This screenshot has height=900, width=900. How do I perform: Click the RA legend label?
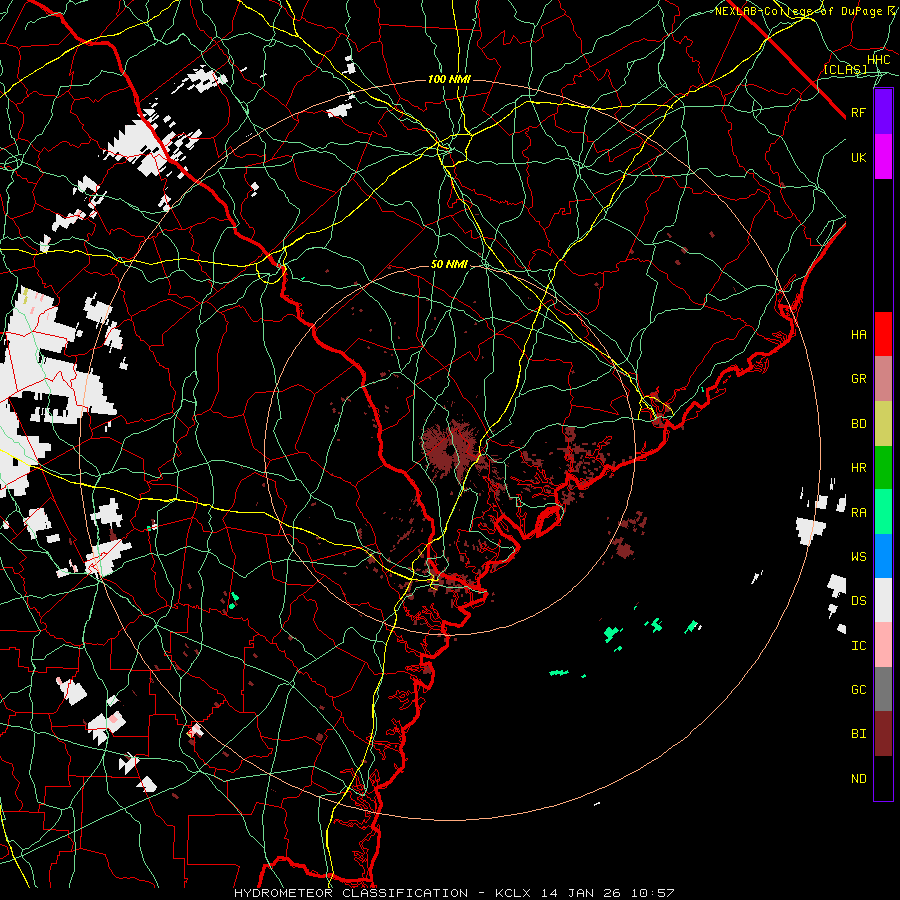pos(858,513)
